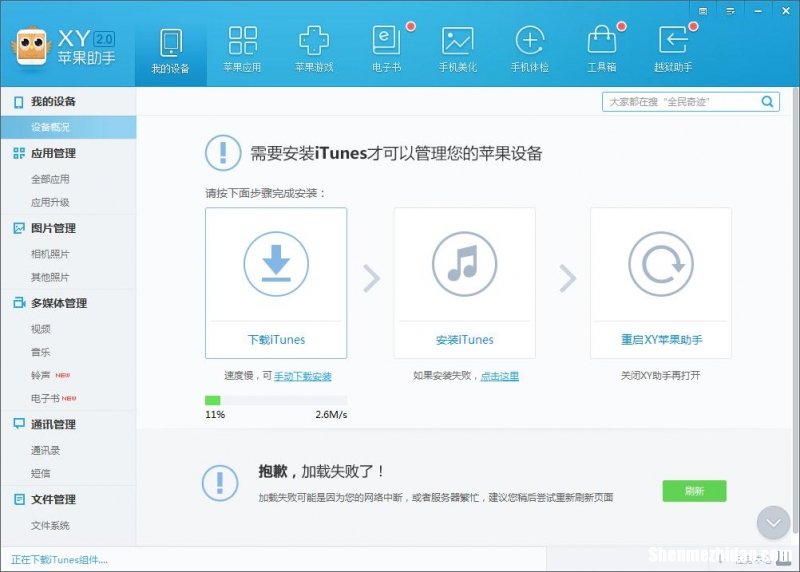Click the 重启XY苹果助手 label

[x=661, y=340]
